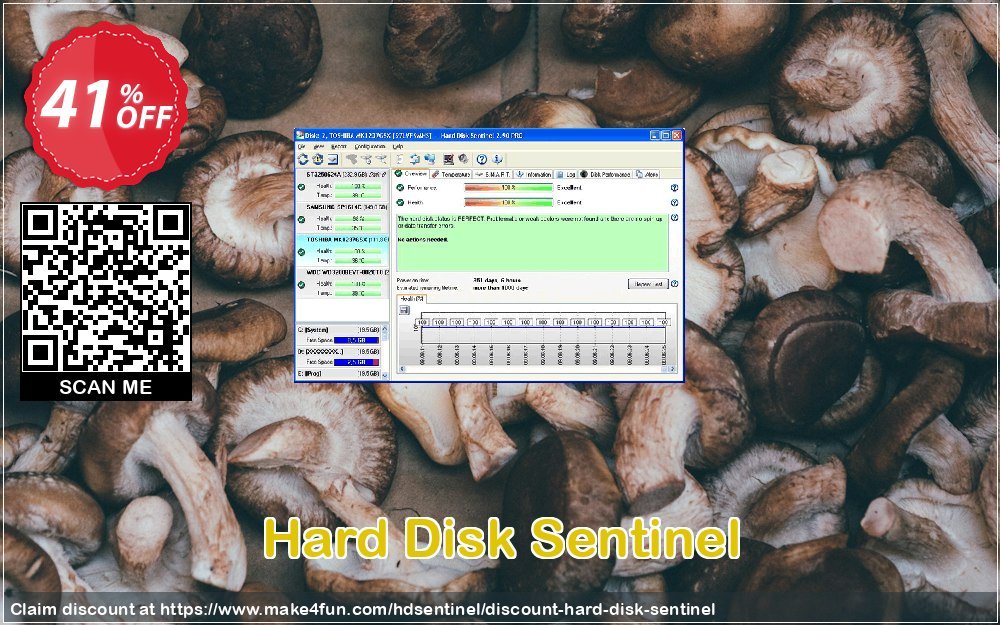Click the help icon beside the Performance bar
The image size is (1000, 625).
[675, 188]
